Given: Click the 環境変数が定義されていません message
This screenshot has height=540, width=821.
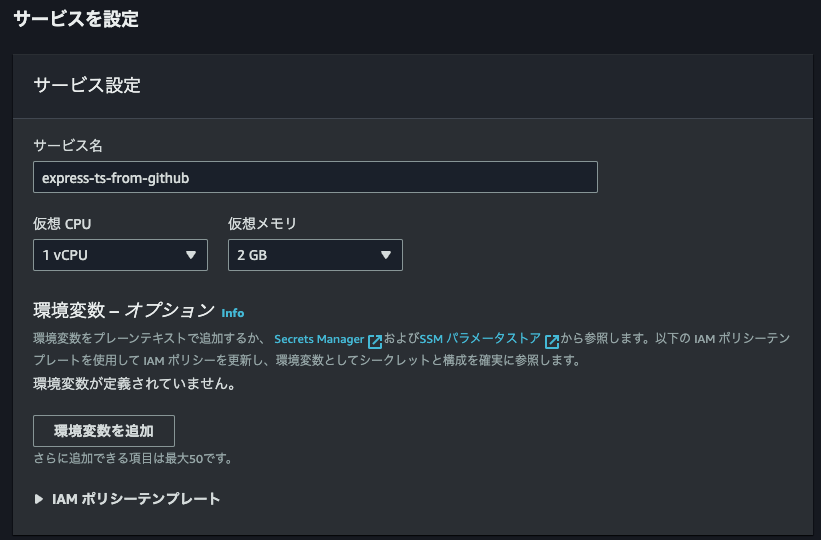Looking at the screenshot, I should 134,383.
